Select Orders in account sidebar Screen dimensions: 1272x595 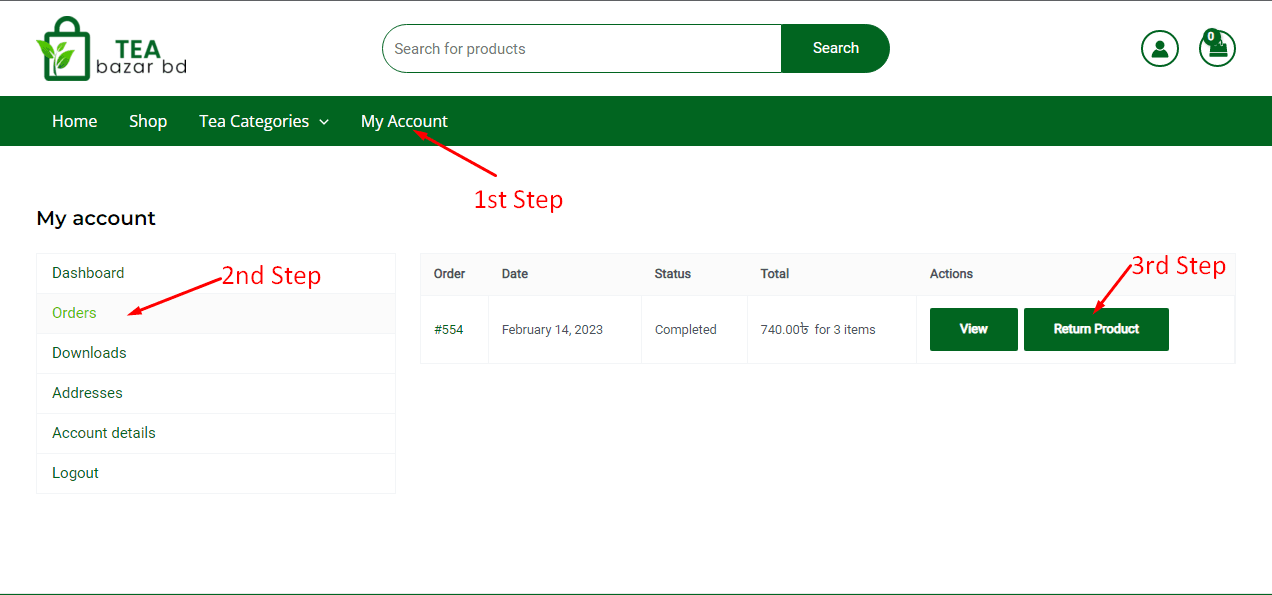coord(74,313)
